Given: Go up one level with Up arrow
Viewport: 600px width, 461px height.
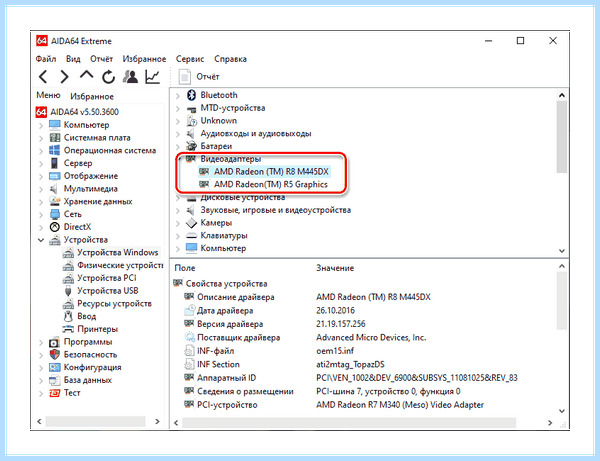Looking at the screenshot, I should (86, 75).
